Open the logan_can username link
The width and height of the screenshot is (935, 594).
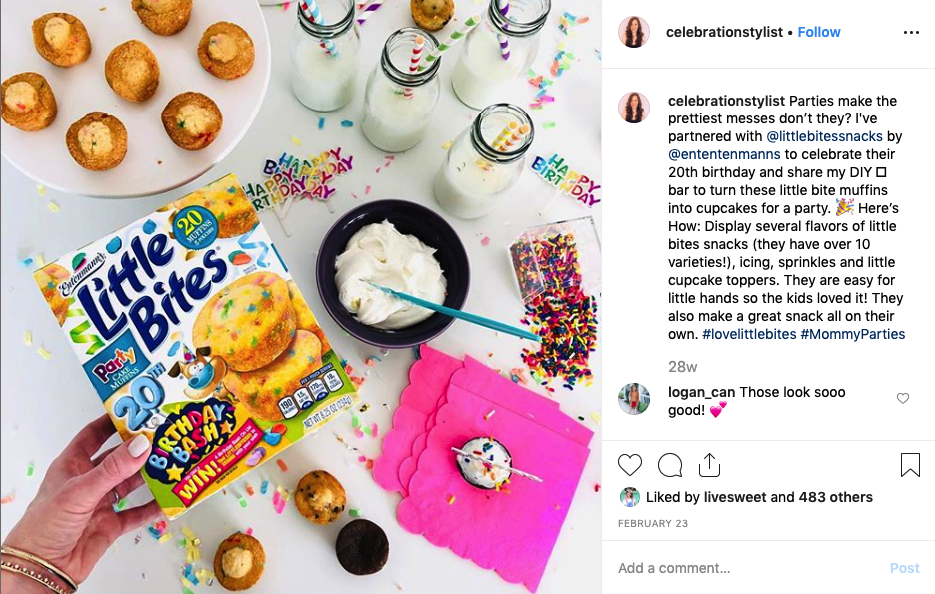[701, 392]
